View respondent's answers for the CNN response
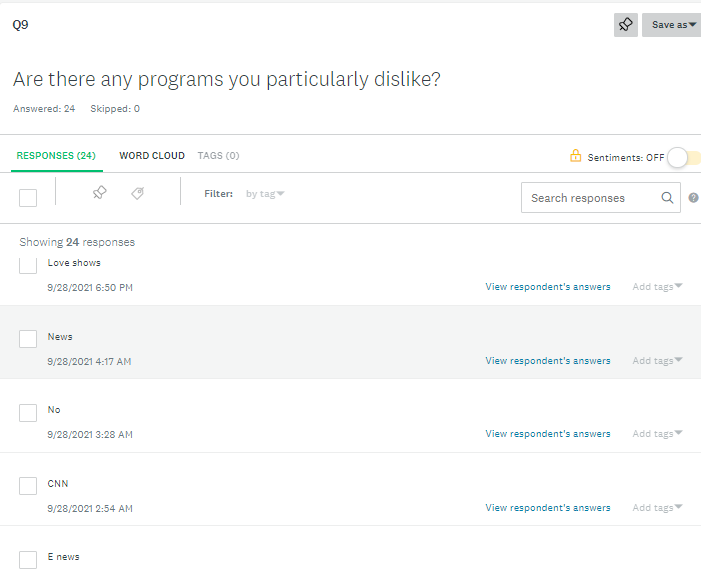 point(547,508)
